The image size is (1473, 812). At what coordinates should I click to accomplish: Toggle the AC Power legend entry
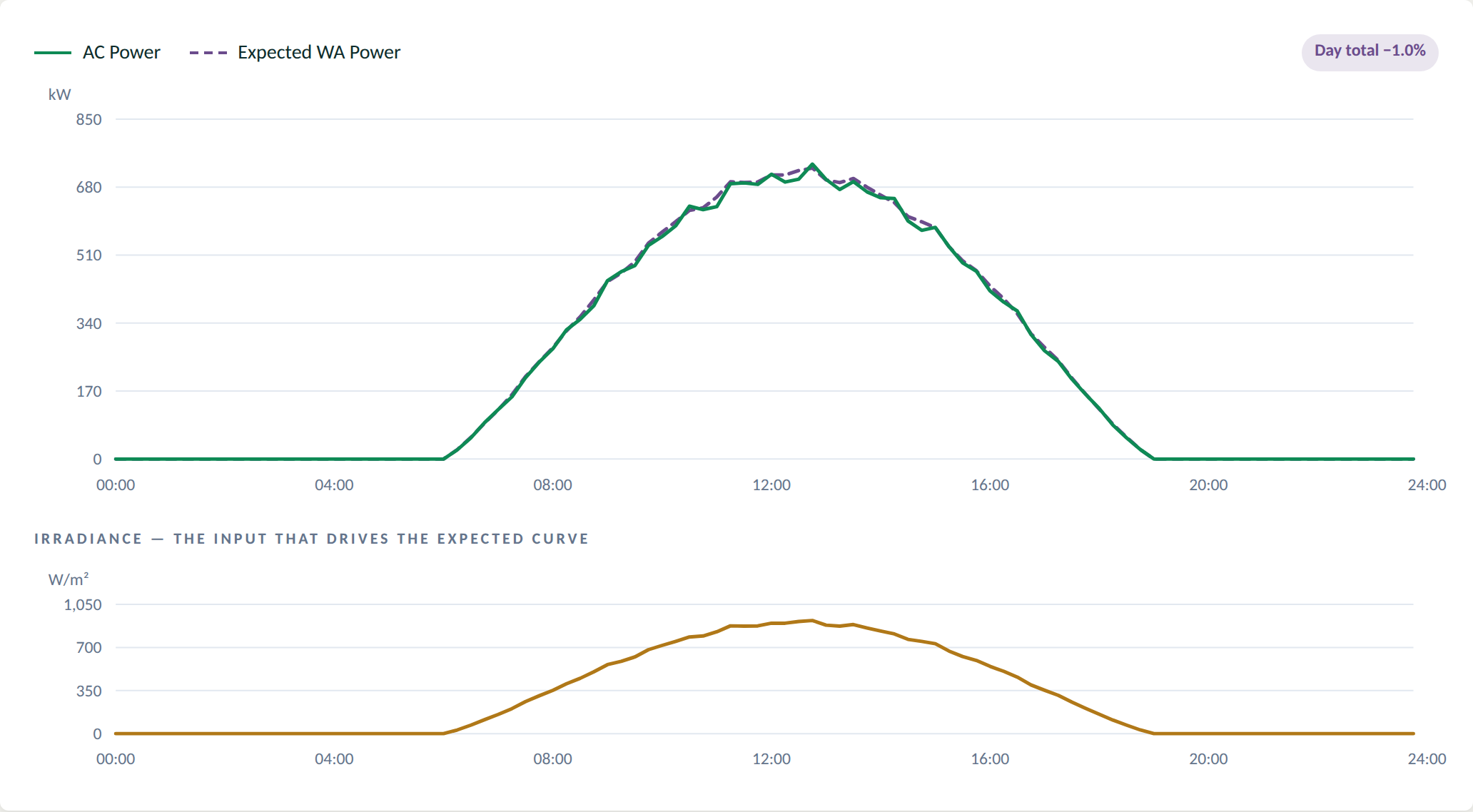pyautogui.click(x=97, y=52)
